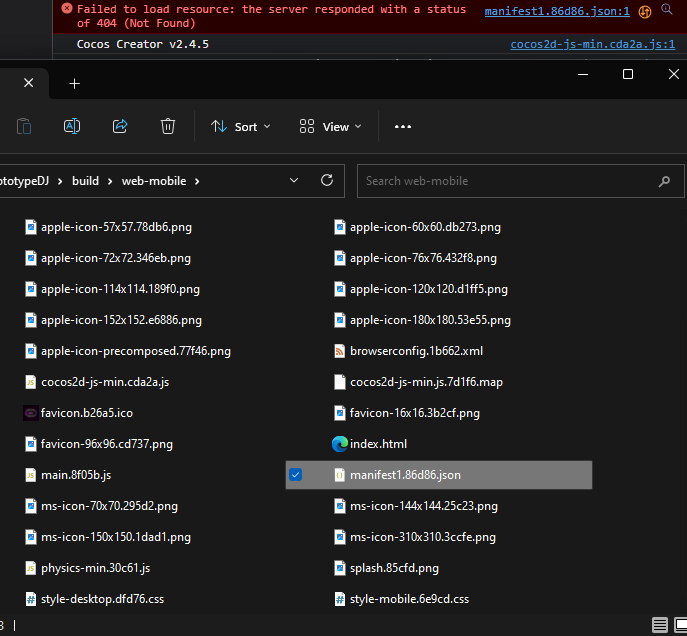Click the Share icon in toolbar
687x636 pixels.
(120, 126)
